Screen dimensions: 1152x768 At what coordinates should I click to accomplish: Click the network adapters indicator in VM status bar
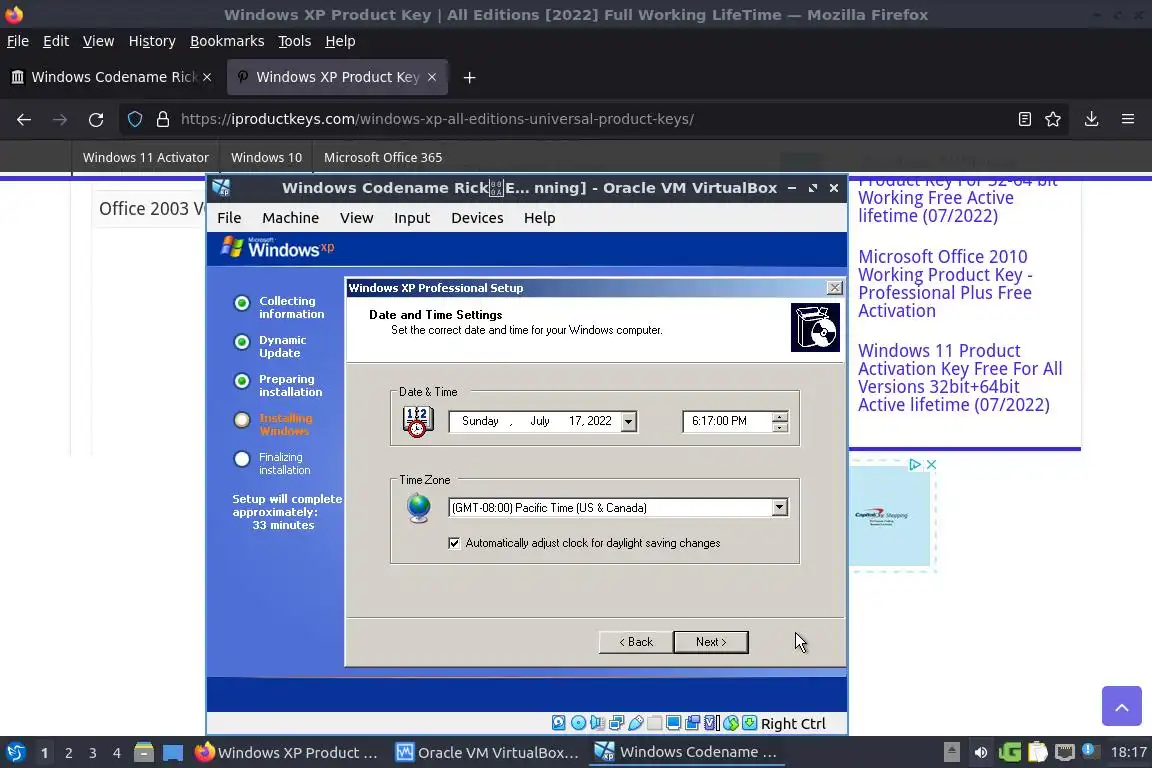(616, 723)
